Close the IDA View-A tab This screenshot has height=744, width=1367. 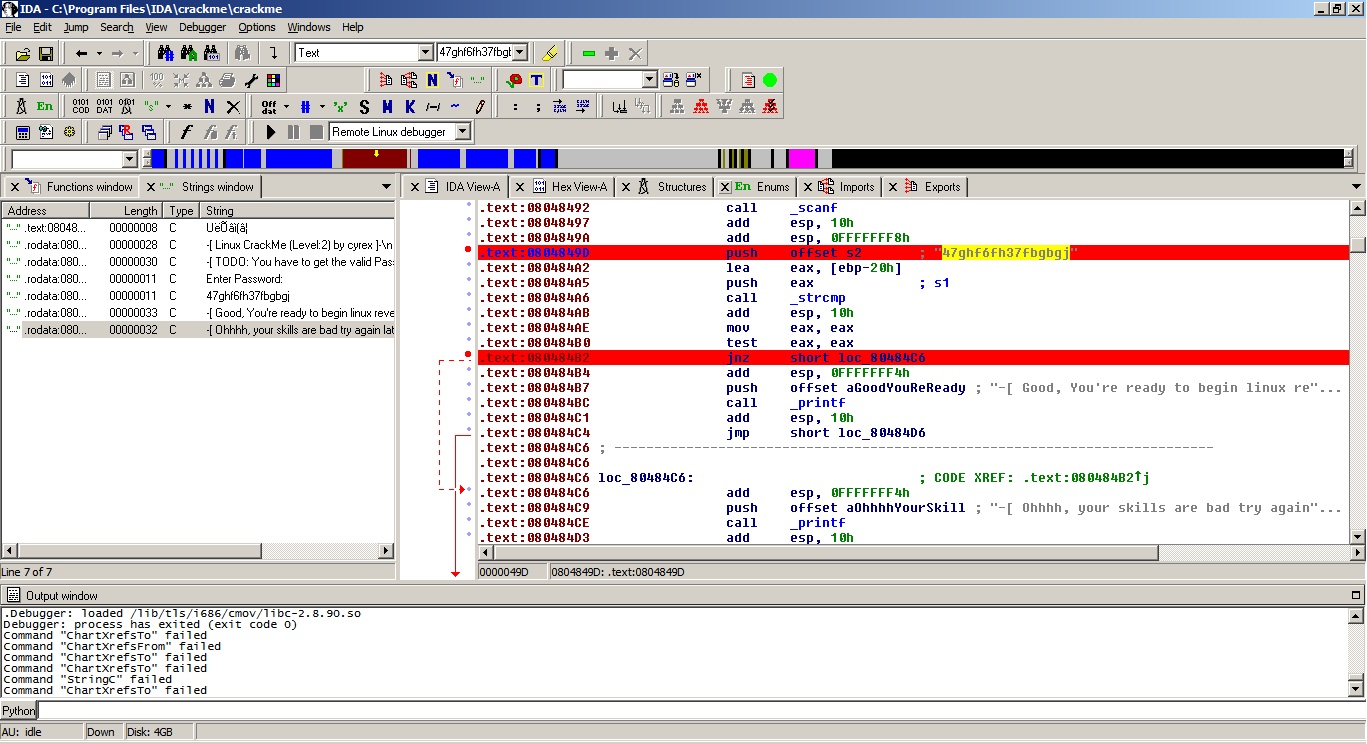[x=414, y=187]
